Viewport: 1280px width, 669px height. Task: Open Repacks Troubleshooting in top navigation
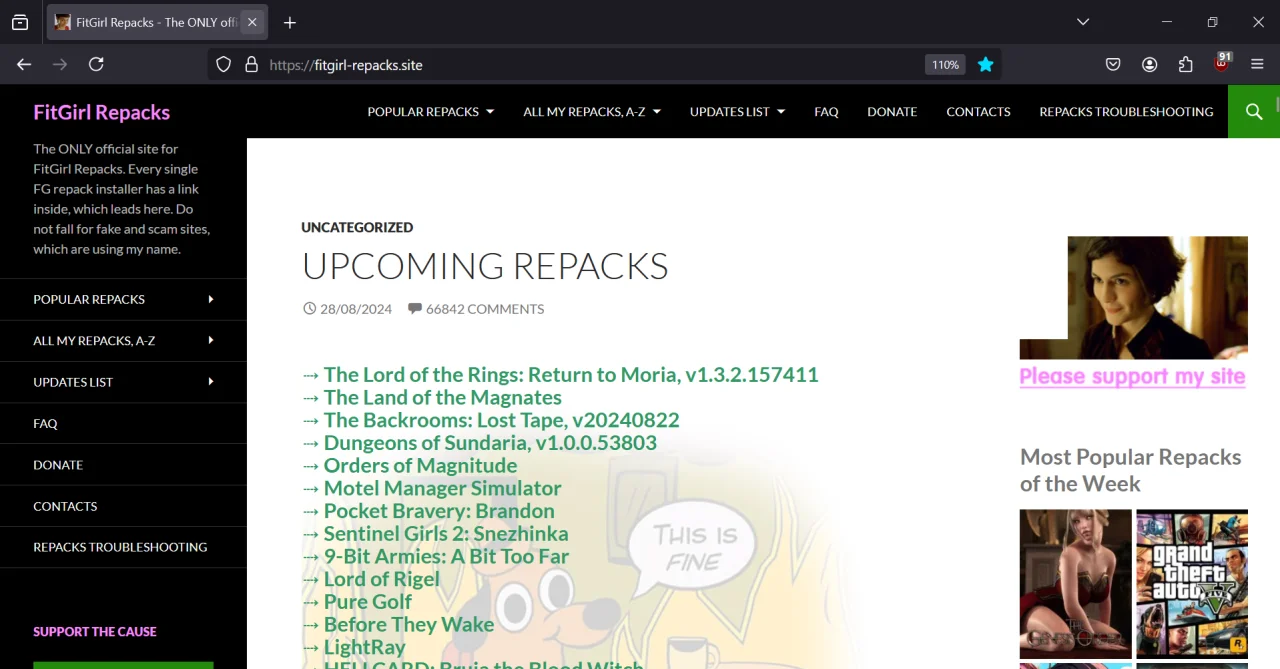click(1126, 111)
